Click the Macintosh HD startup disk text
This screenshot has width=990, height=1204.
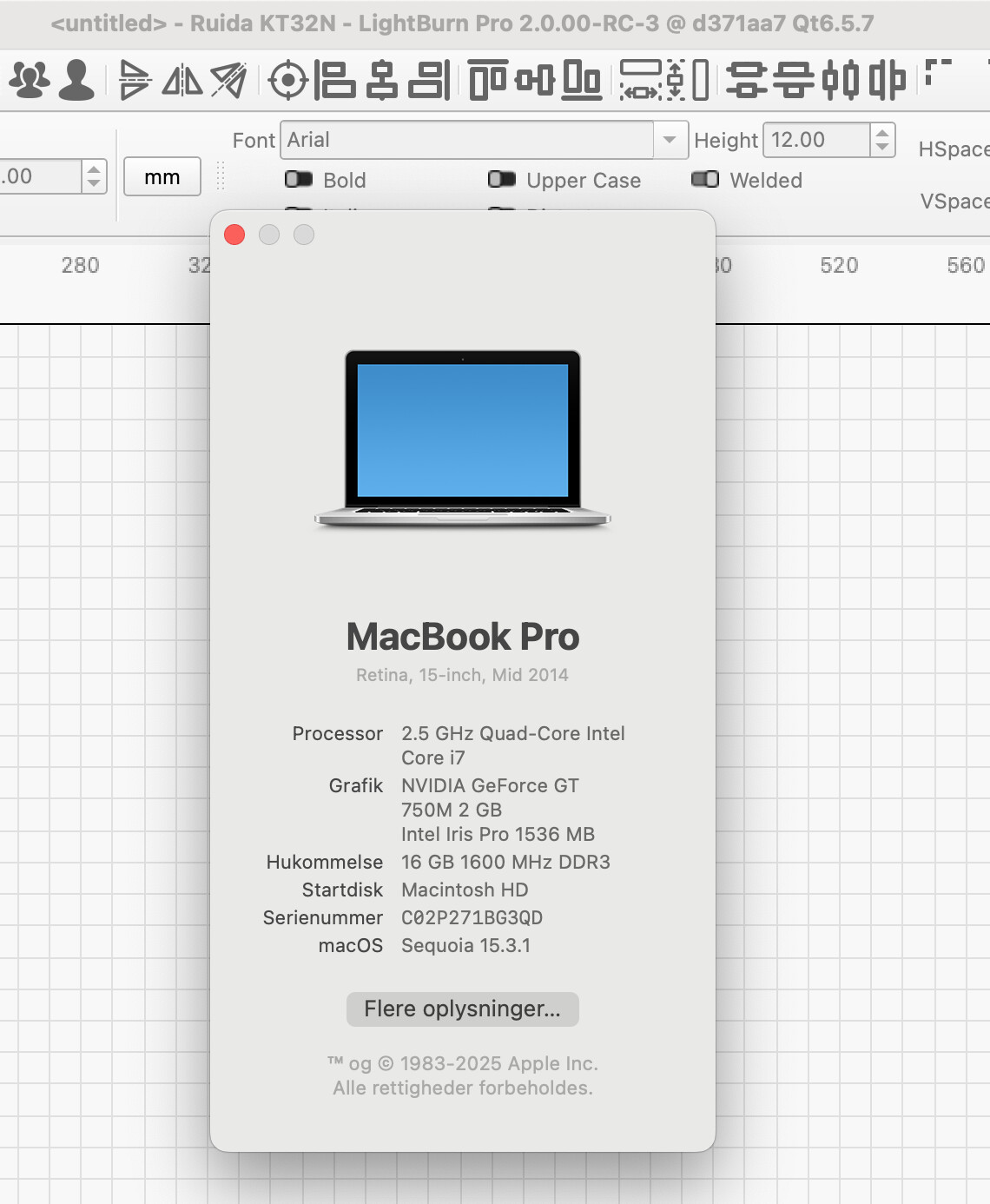tap(465, 890)
